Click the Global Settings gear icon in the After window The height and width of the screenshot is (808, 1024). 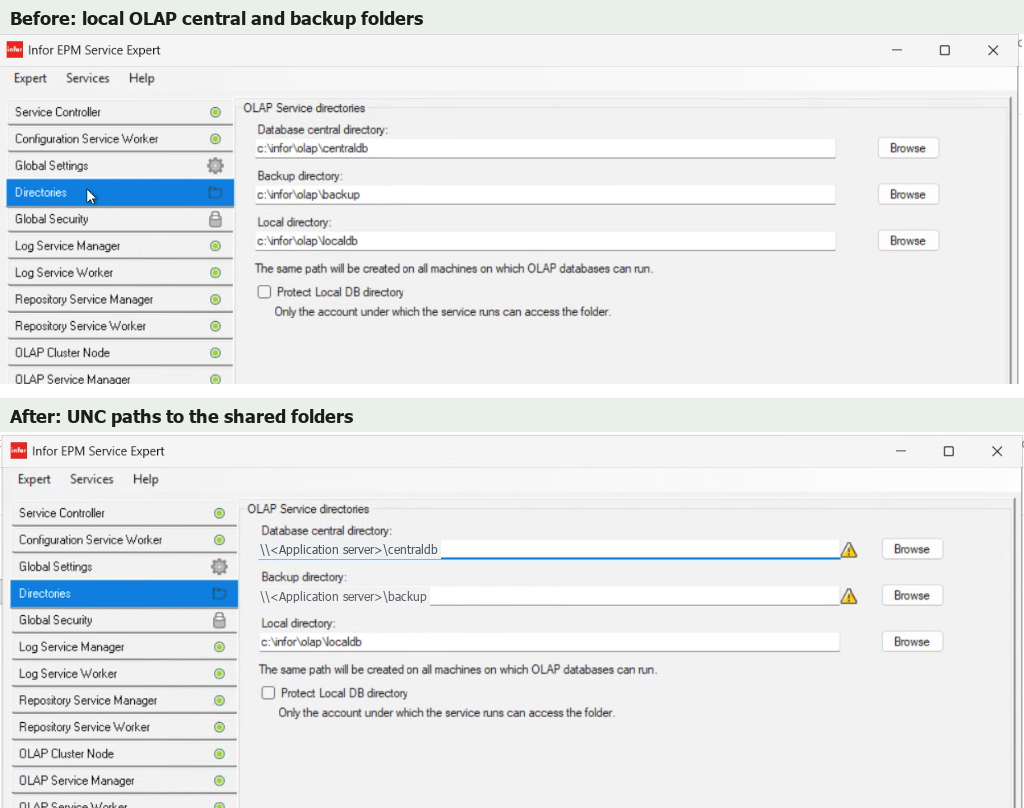(x=219, y=567)
